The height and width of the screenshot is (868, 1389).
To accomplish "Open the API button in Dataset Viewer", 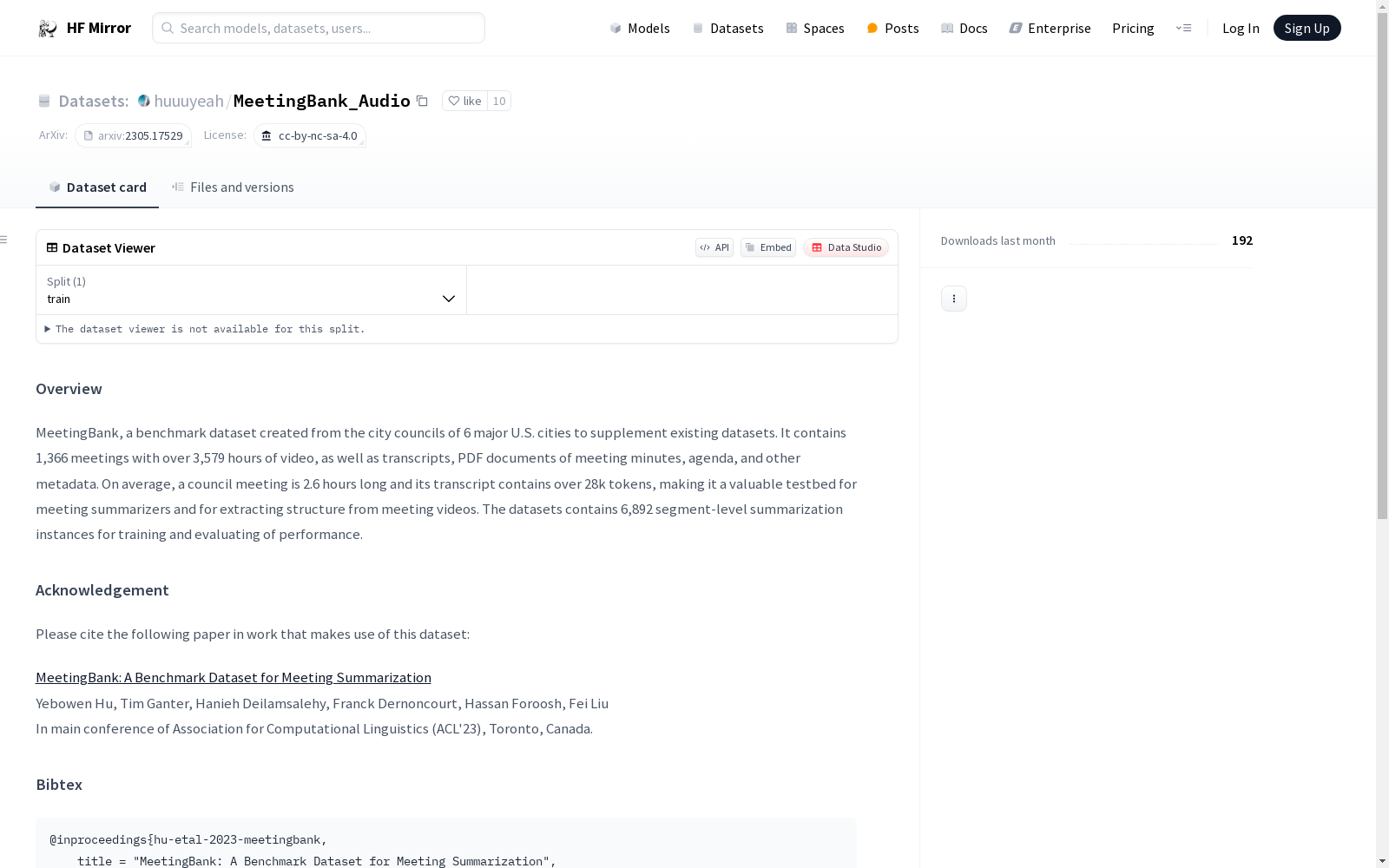I will 714,247.
